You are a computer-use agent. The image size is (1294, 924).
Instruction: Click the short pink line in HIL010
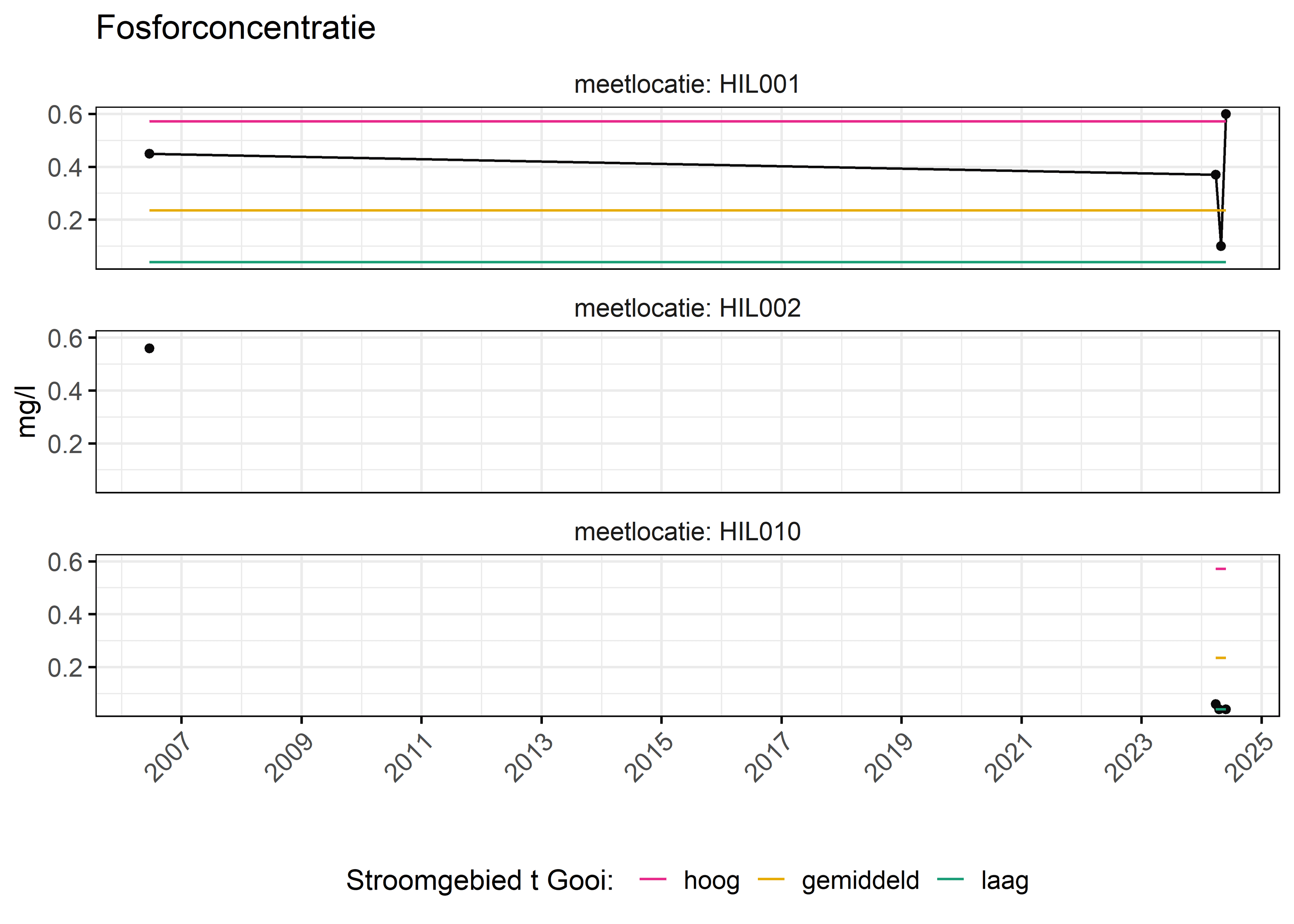pyautogui.click(x=1221, y=568)
